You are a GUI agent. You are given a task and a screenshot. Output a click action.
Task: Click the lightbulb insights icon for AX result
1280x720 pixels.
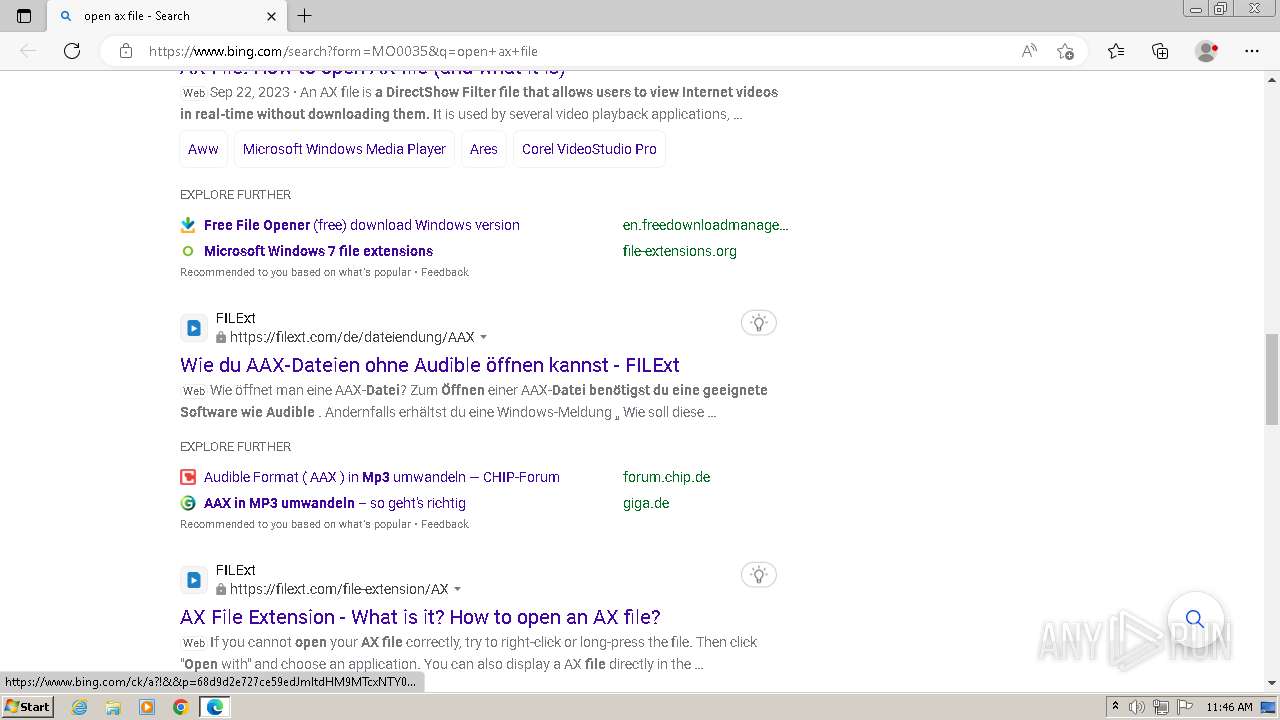point(759,575)
